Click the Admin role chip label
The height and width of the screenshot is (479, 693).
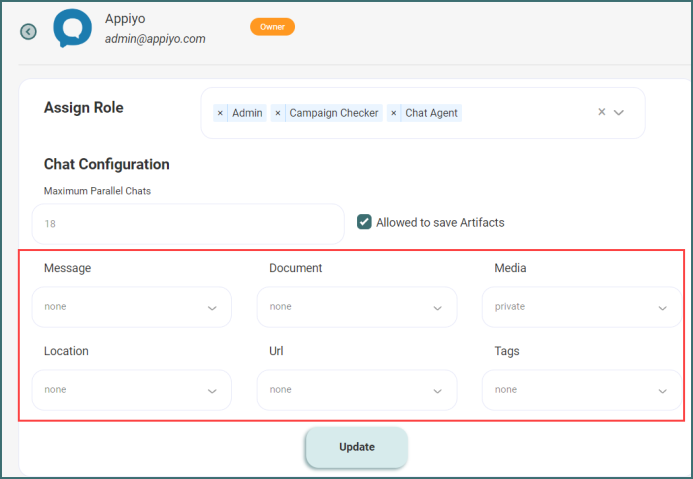(x=247, y=113)
